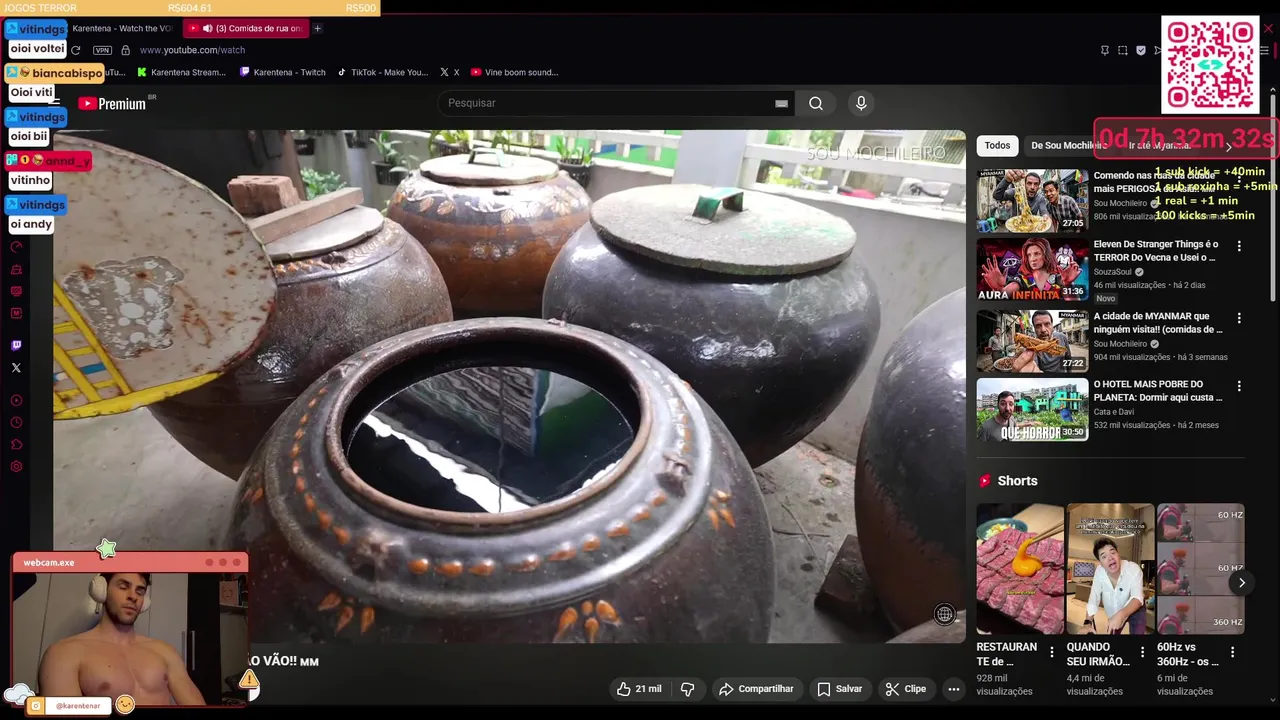Open options for 60Hz vs 360Hz short
This screenshot has height=720, width=1280.
(1232, 652)
